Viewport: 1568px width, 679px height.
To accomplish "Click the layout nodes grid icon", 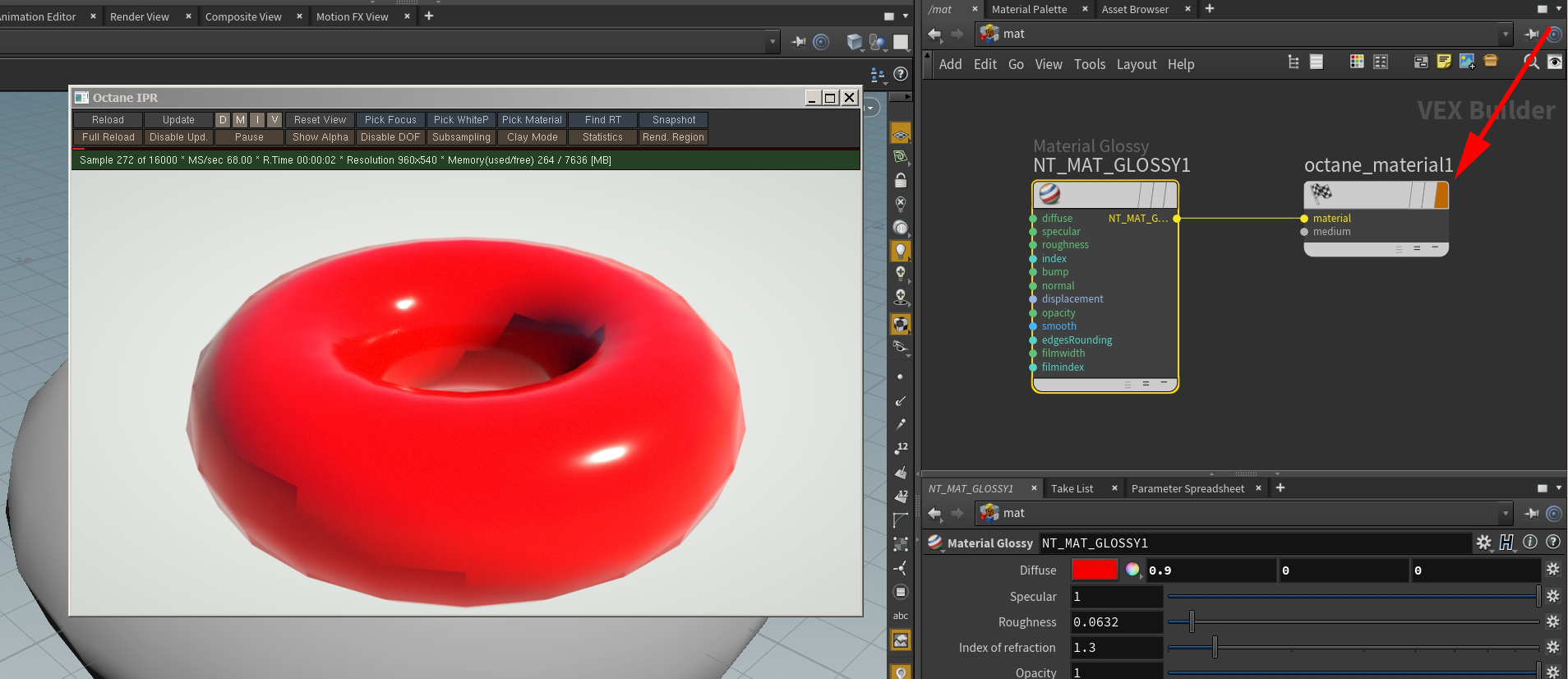I will tap(1381, 62).
